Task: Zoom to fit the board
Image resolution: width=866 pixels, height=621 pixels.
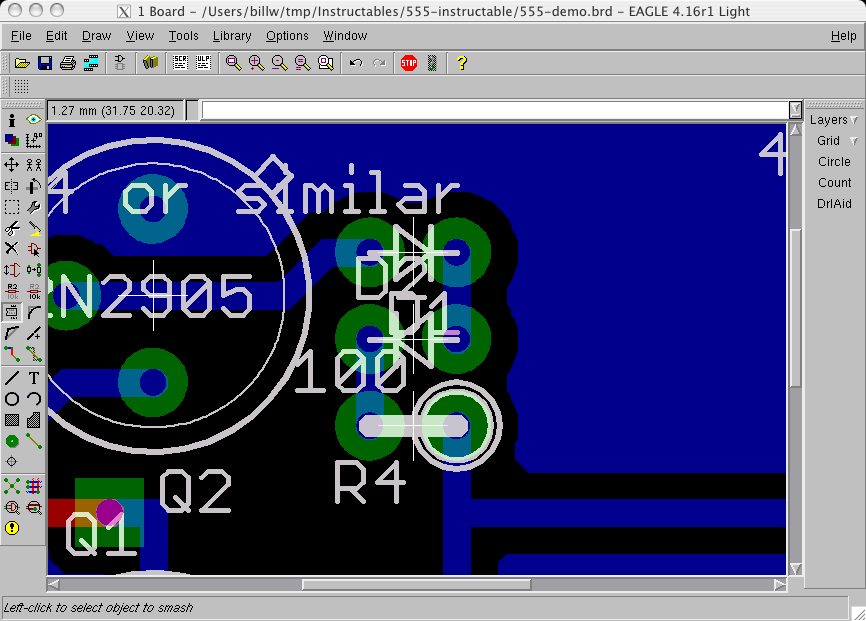Action: coord(233,63)
